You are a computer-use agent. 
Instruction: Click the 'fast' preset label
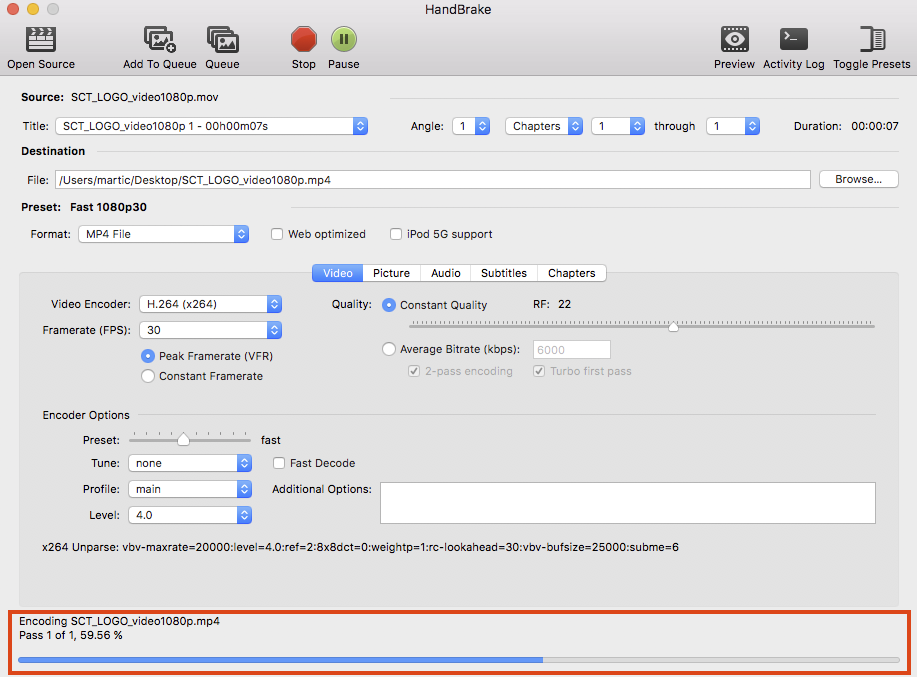coord(270,440)
